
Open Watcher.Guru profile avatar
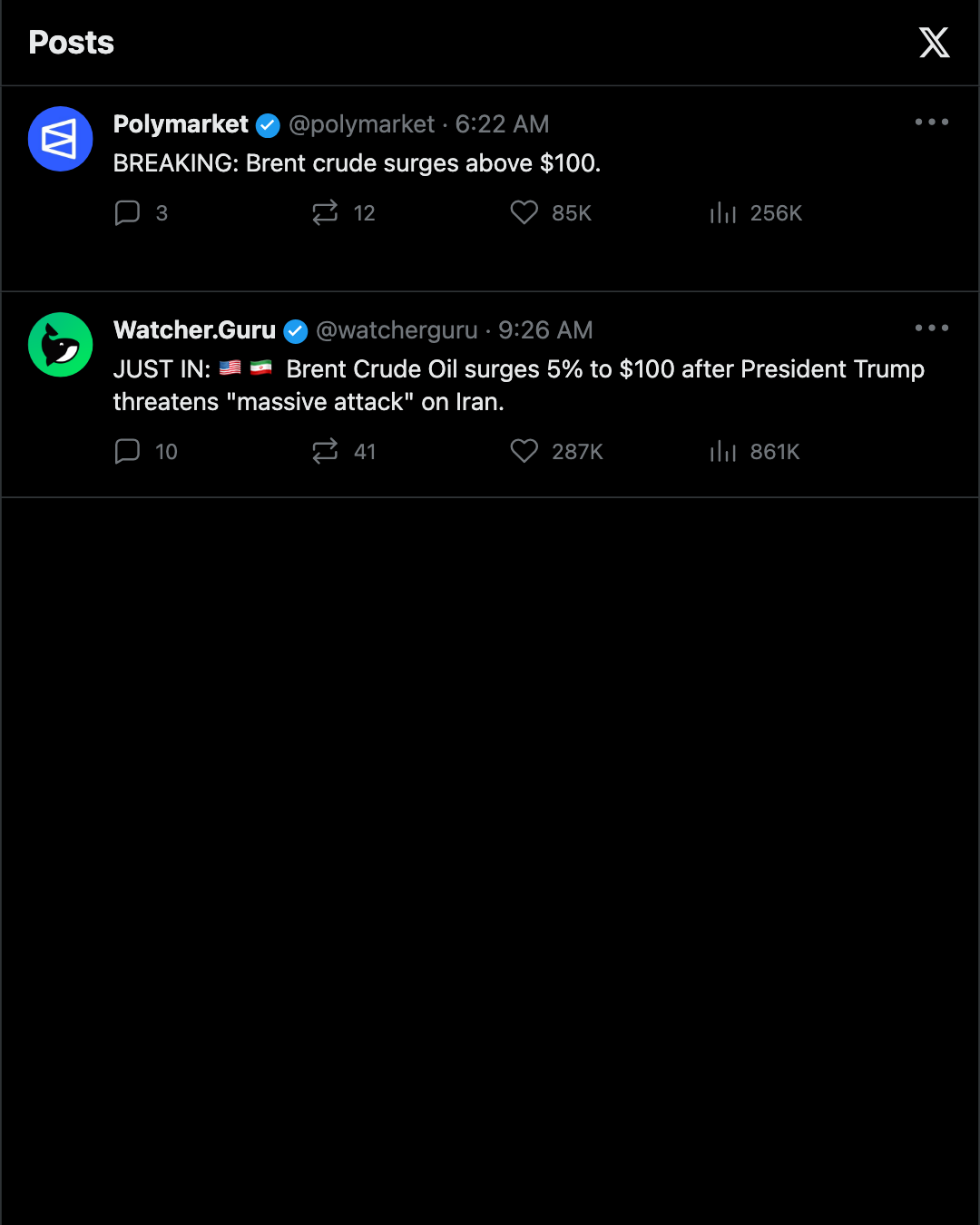click(61, 345)
